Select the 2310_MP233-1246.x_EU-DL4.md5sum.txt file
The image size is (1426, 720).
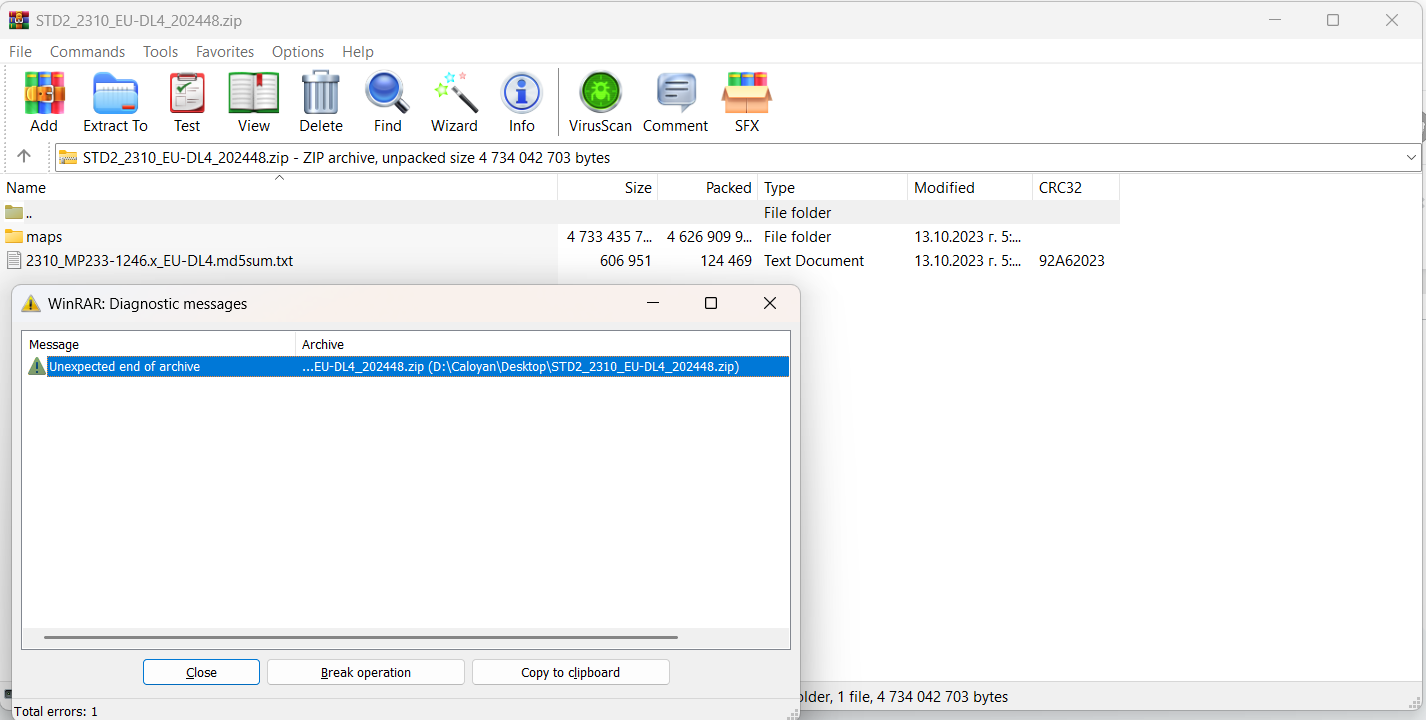160,261
